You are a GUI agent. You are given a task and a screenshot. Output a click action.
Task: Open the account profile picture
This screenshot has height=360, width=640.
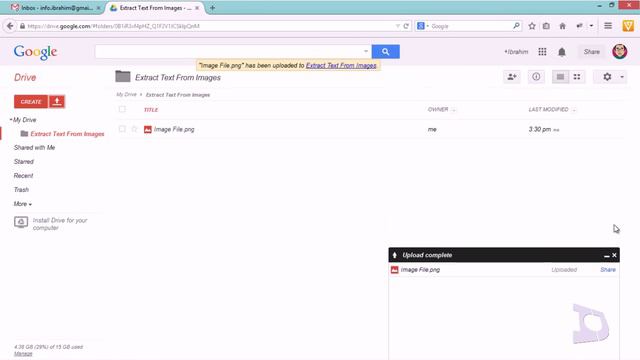(x=620, y=51)
